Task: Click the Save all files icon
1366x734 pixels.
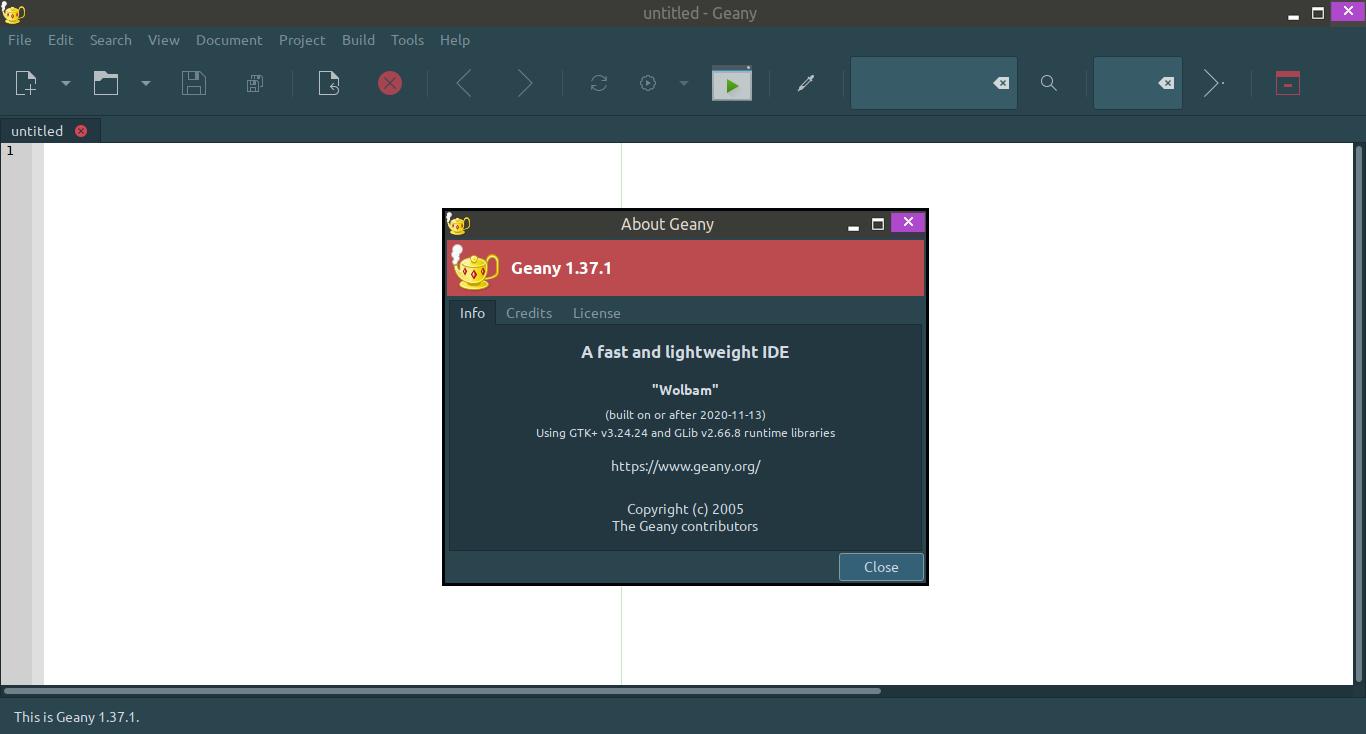Action: point(255,83)
